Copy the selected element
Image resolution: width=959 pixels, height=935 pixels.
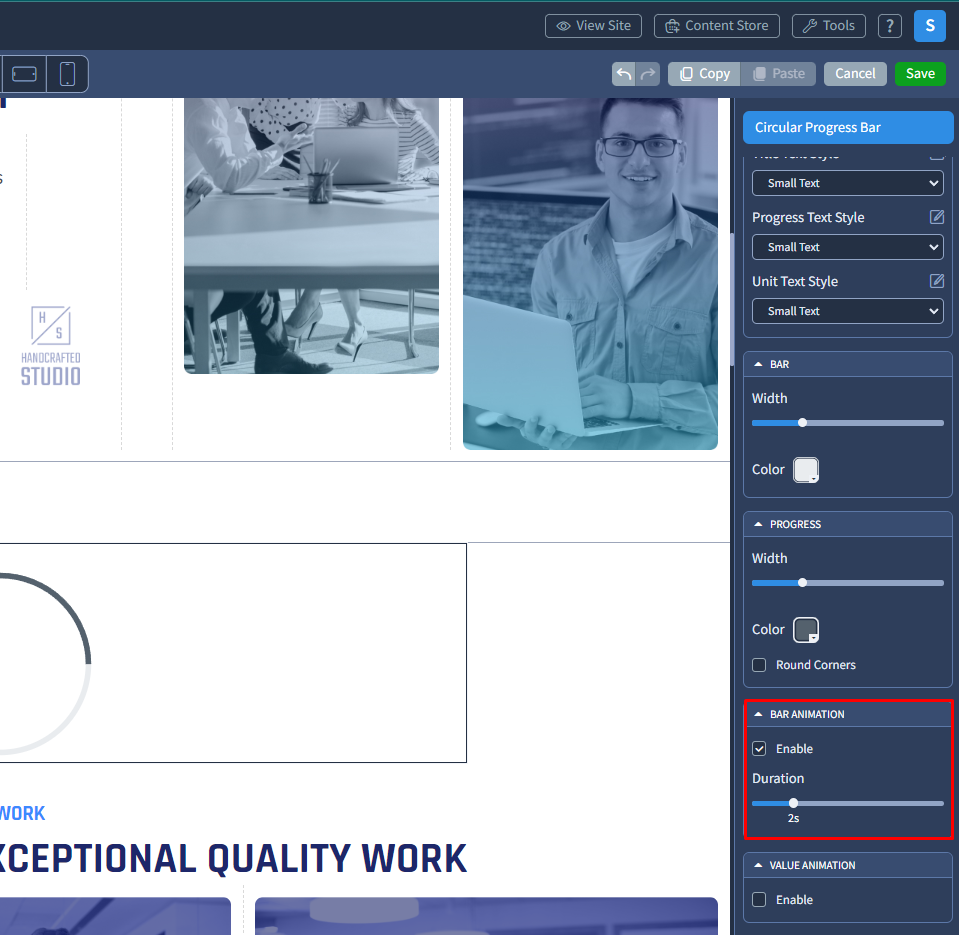[704, 74]
